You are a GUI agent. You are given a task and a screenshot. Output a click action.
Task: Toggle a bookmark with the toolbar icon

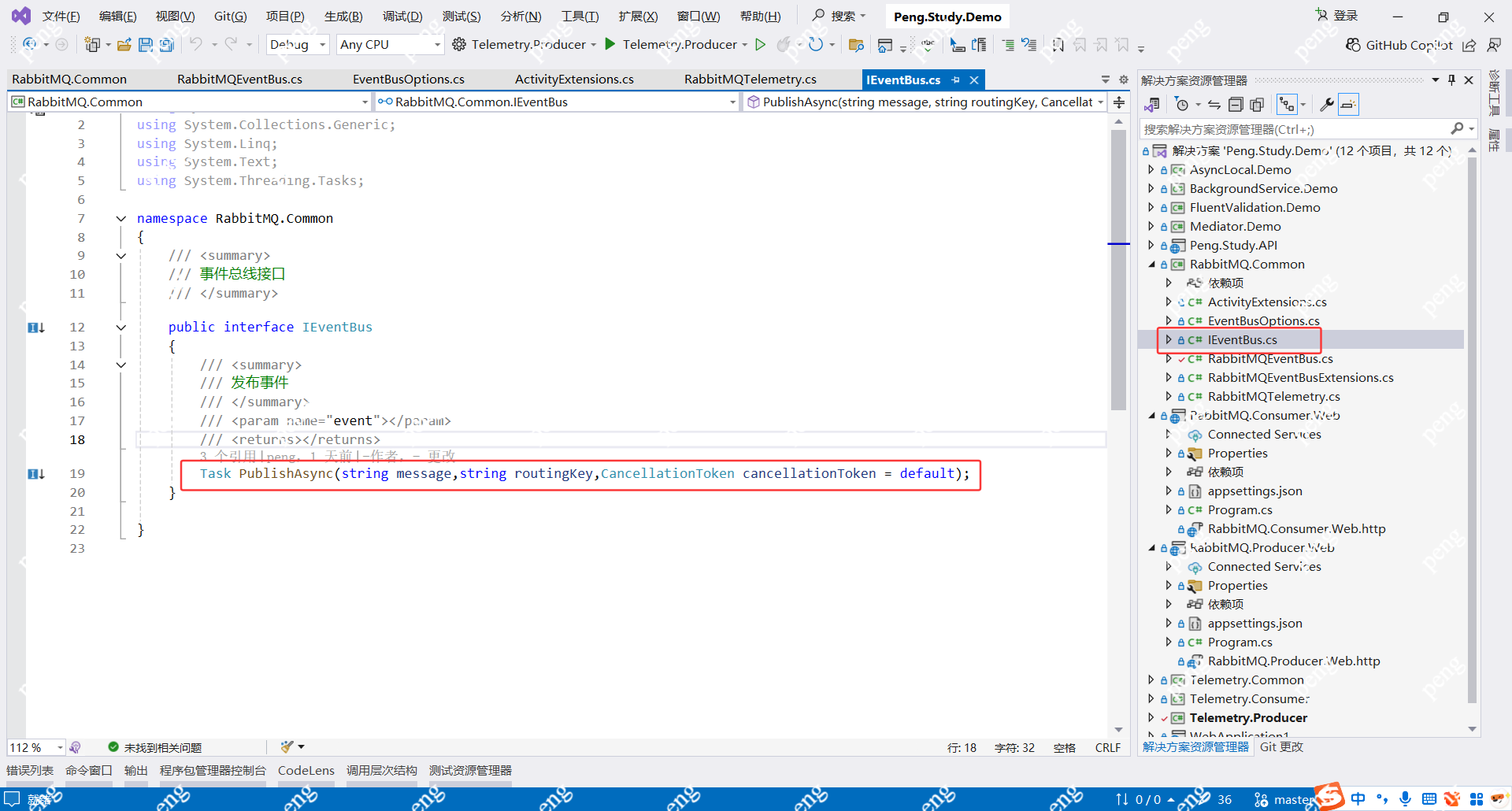(1058, 45)
